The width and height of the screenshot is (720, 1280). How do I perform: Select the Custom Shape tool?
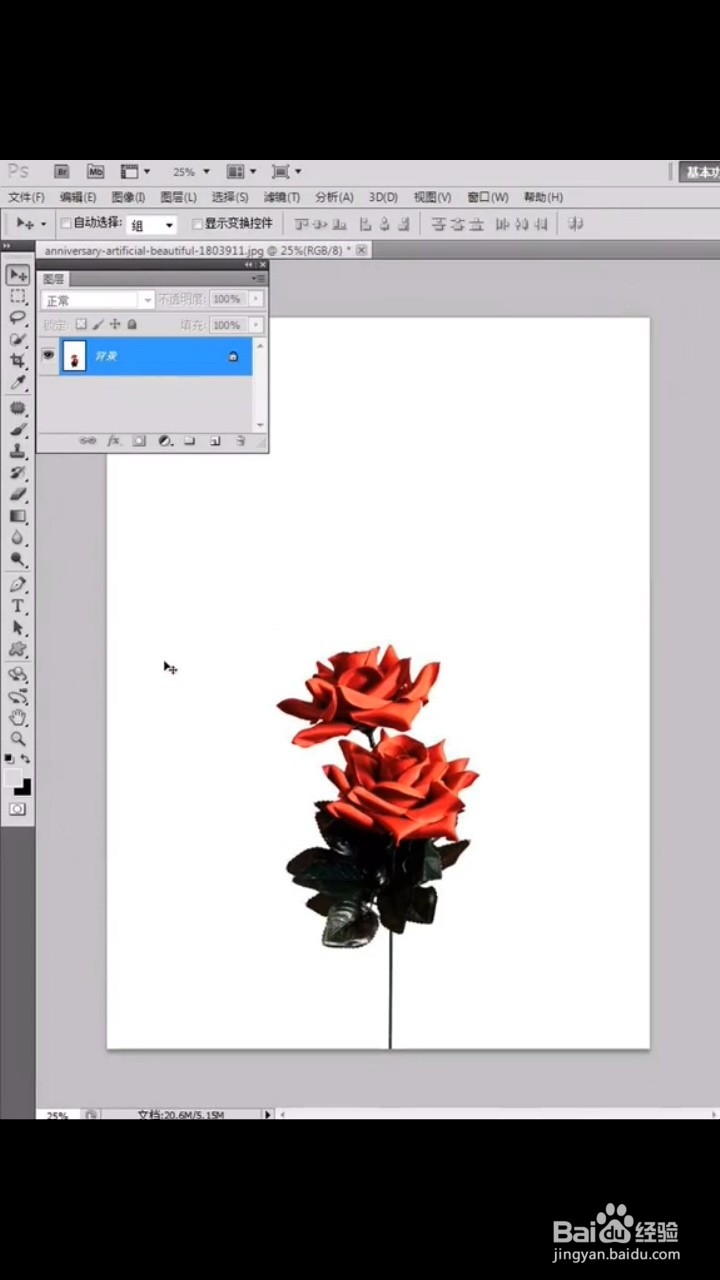click(18, 651)
